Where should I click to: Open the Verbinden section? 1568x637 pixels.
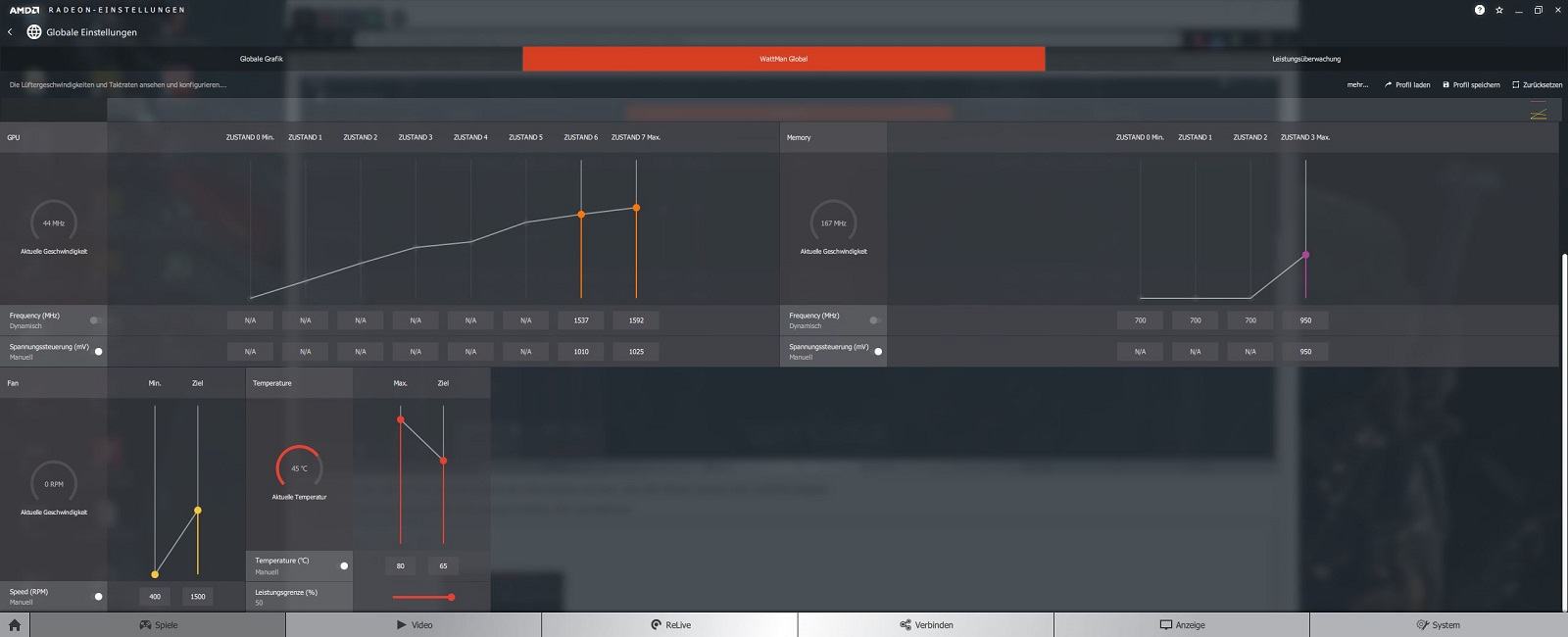[926, 625]
